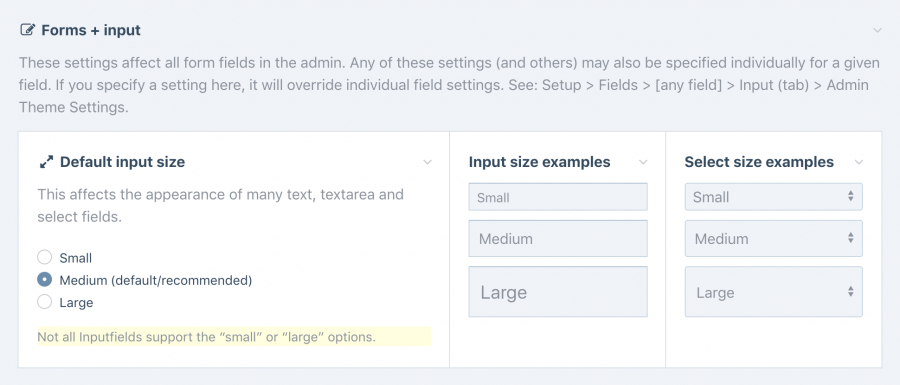Image resolution: width=900 pixels, height=385 pixels.
Task: Focus the Medium example text input
Action: (x=558, y=239)
